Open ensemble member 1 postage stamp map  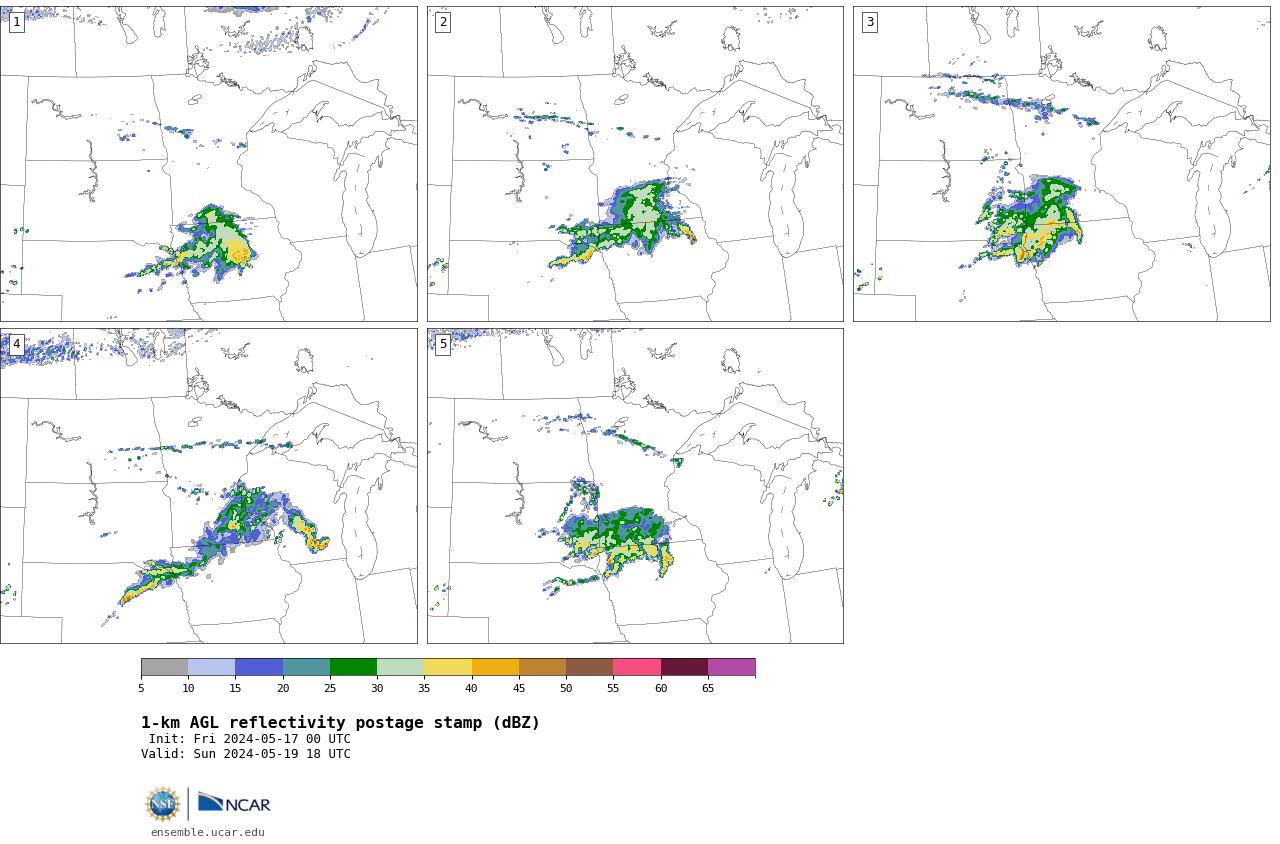pos(208,164)
